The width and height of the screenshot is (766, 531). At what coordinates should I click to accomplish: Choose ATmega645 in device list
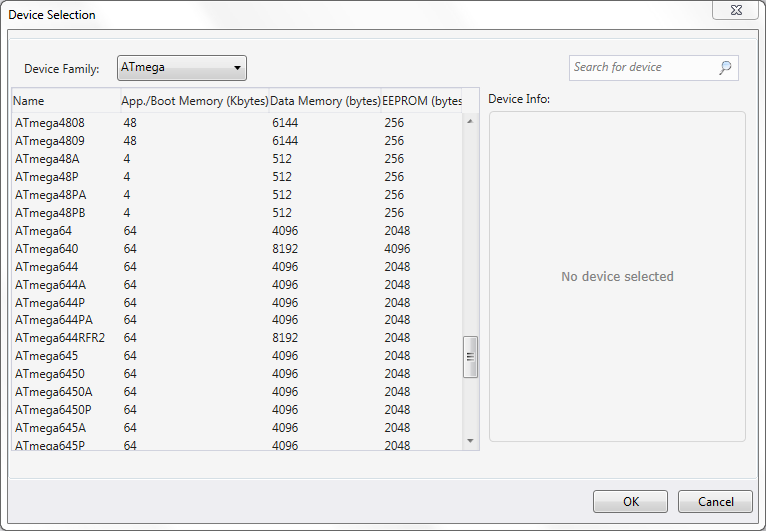click(x=237, y=356)
